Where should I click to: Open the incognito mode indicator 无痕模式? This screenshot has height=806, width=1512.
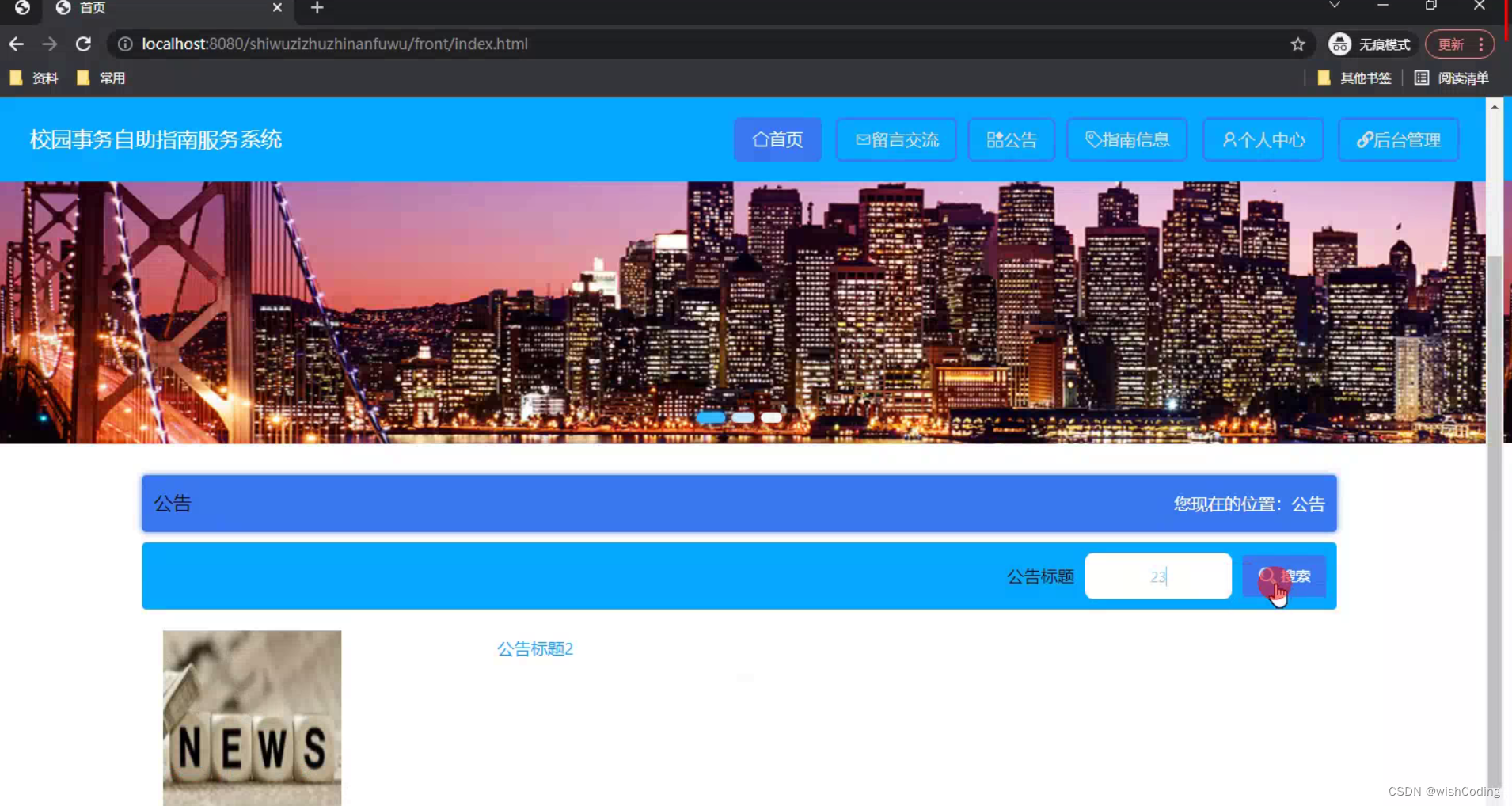click(1370, 44)
